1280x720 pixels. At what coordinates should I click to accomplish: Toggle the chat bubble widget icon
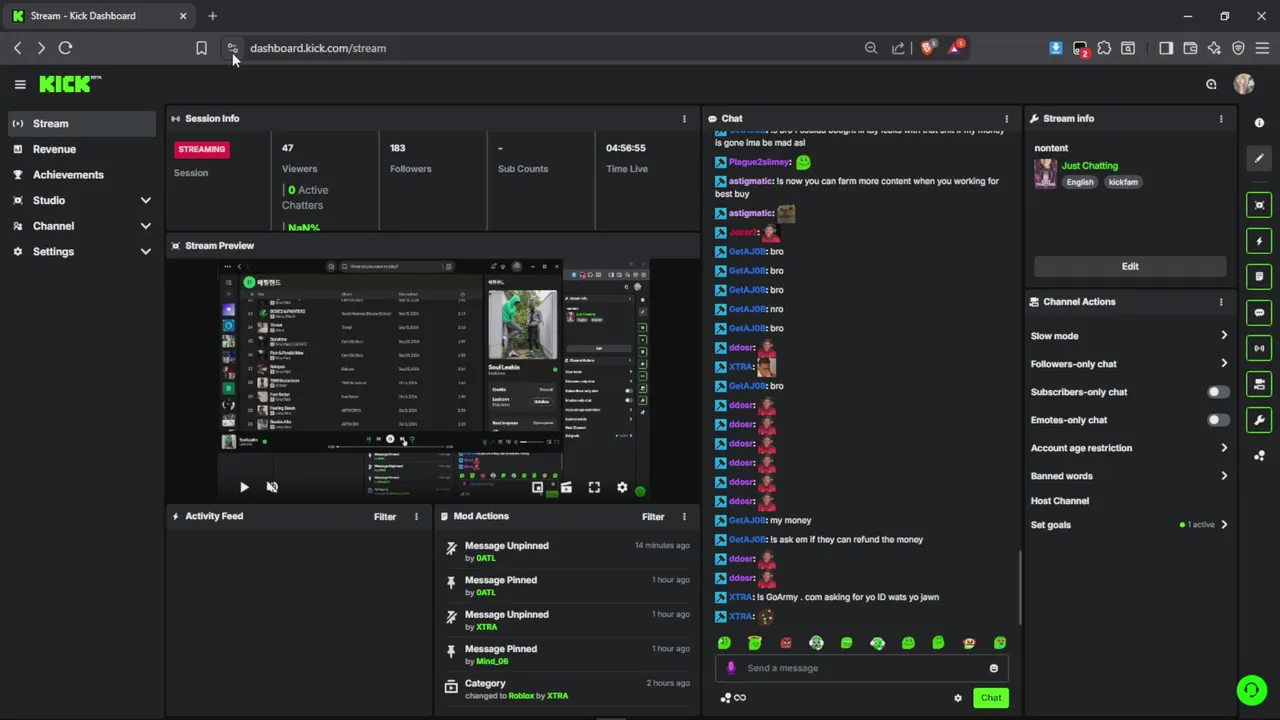point(1259,312)
